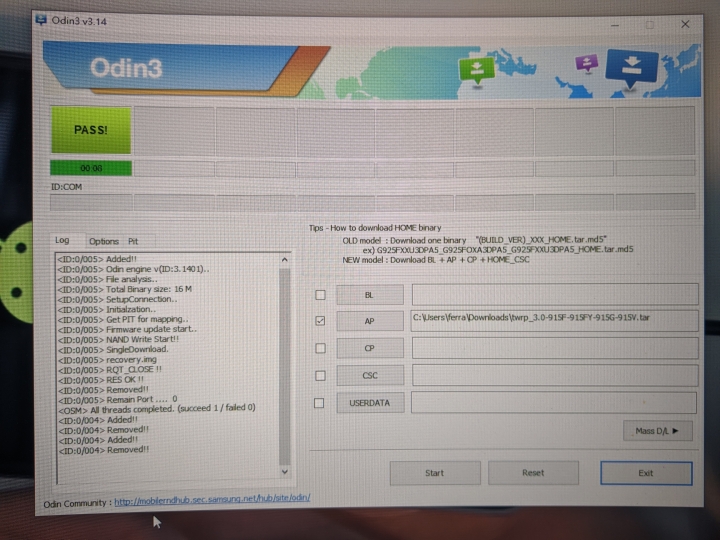Enable the CP checkbox
Image resolution: width=720 pixels, height=540 pixels.
pos(321,348)
